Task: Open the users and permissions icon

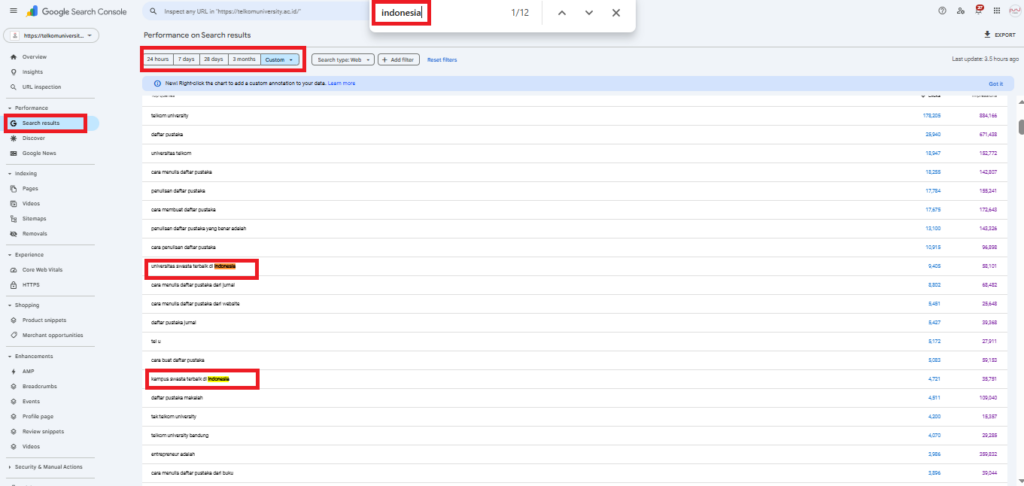Action: point(960,11)
